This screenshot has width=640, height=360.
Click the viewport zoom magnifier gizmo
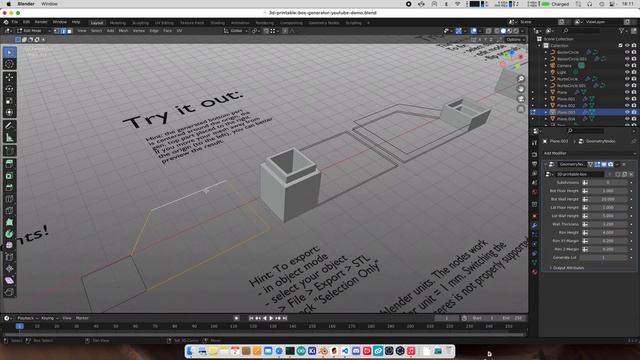[521, 78]
